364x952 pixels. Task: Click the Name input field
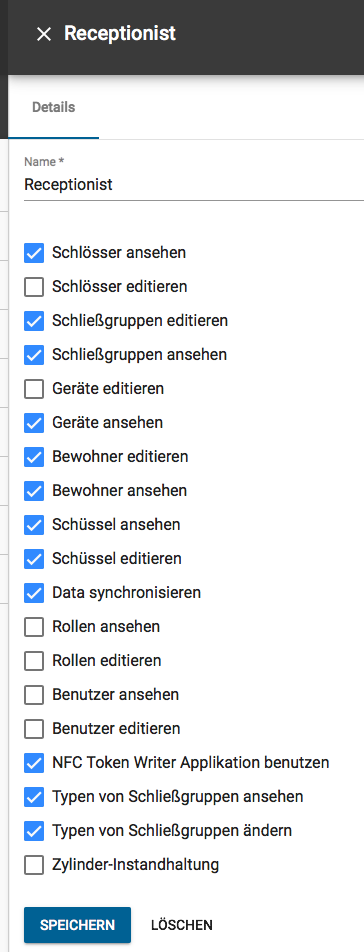coord(194,185)
